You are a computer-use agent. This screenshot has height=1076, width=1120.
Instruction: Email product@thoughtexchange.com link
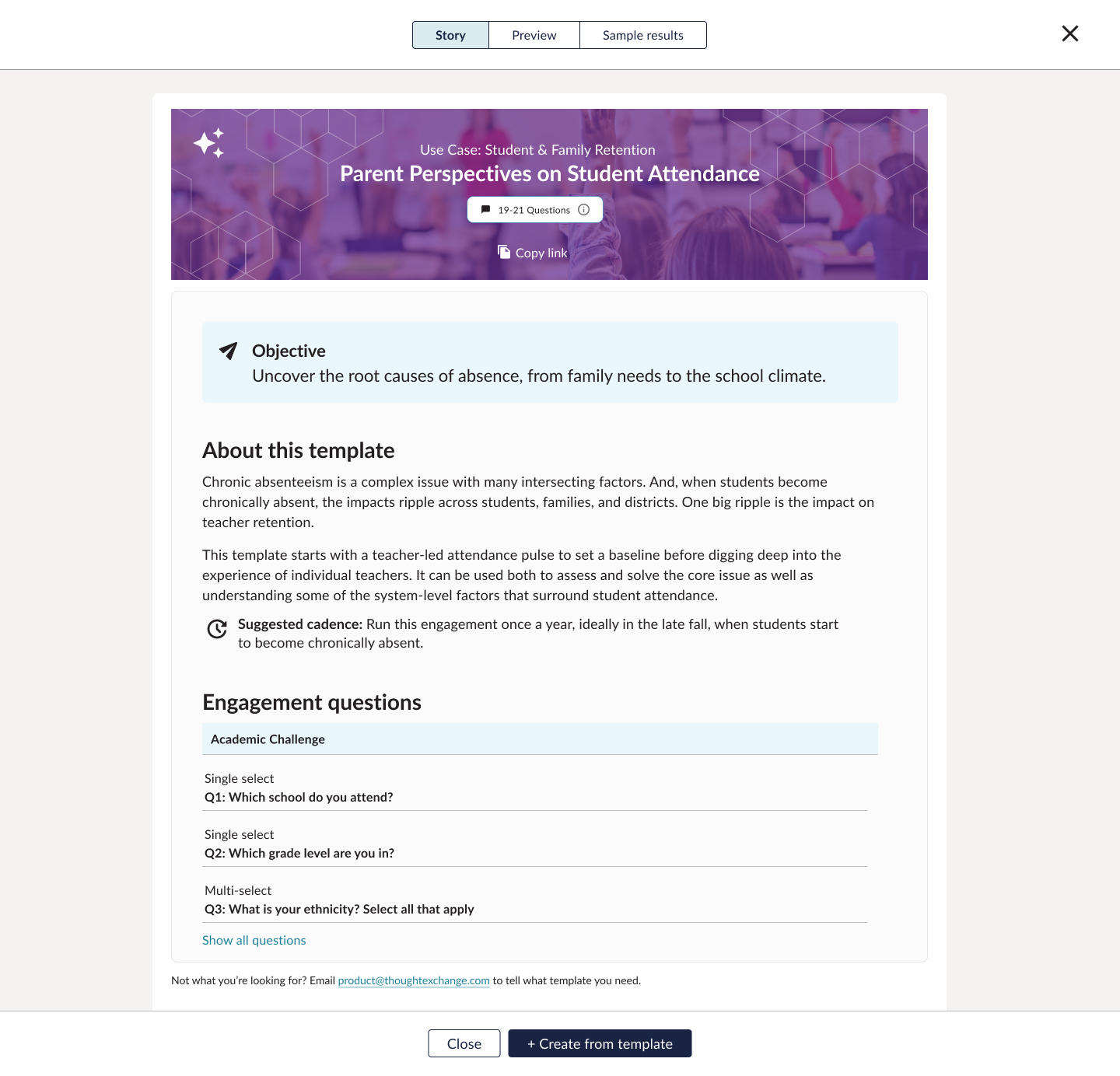414,980
